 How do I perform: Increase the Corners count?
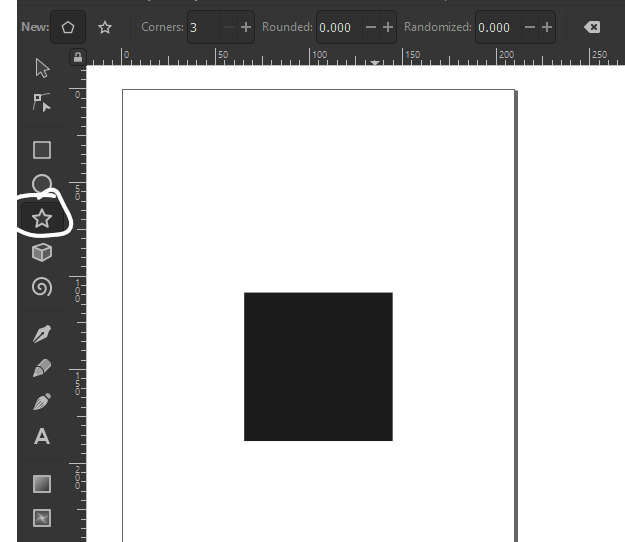[x=246, y=27]
